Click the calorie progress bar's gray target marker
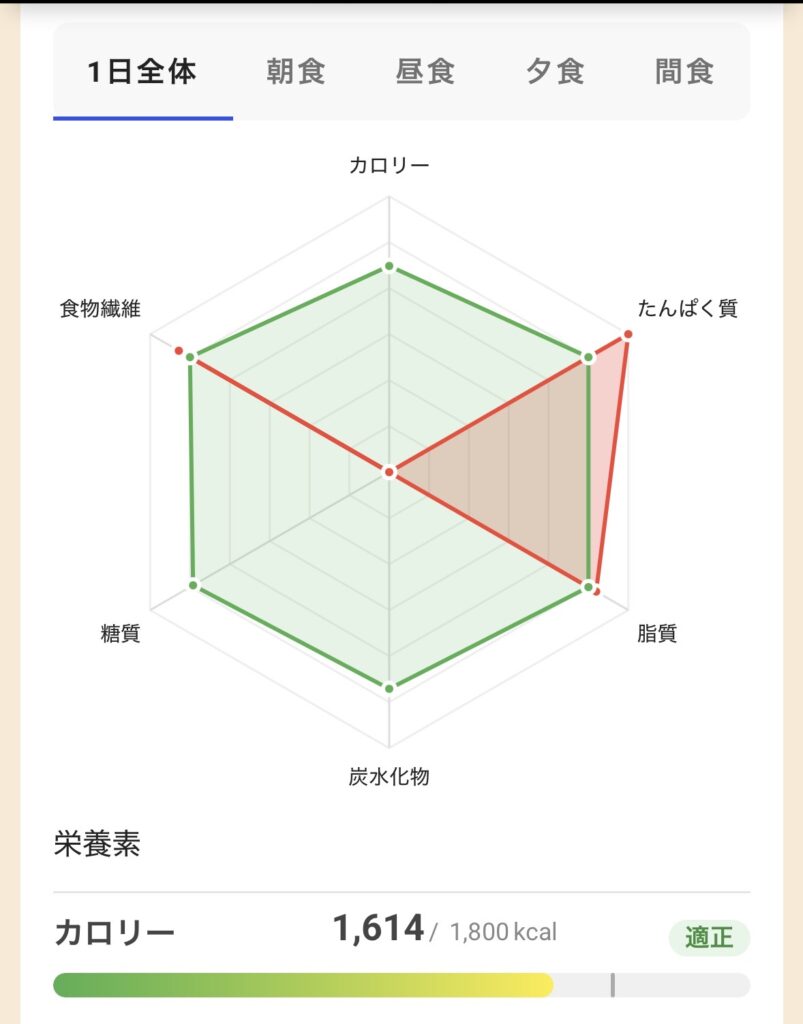The height and width of the screenshot is (1024, 803). coord(612,985)
